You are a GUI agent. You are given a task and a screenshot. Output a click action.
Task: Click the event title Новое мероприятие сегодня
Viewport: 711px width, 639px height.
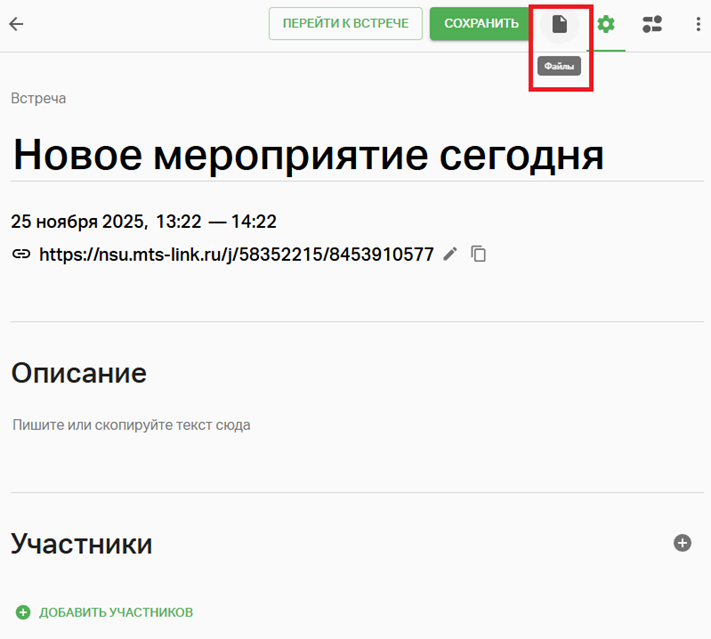pos(308,155)
